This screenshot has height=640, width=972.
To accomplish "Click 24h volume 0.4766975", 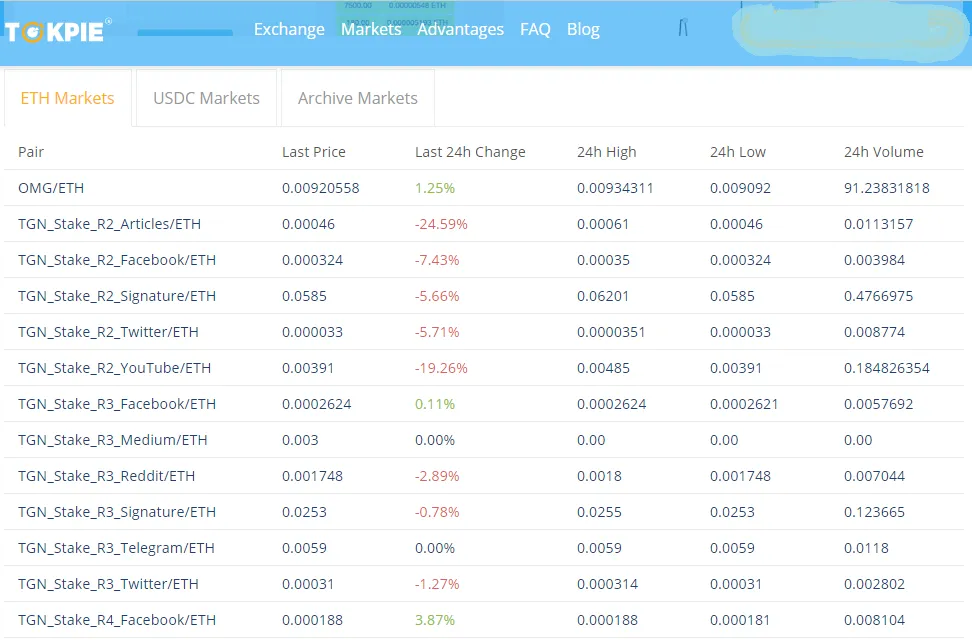I will (x=878, y=296).
